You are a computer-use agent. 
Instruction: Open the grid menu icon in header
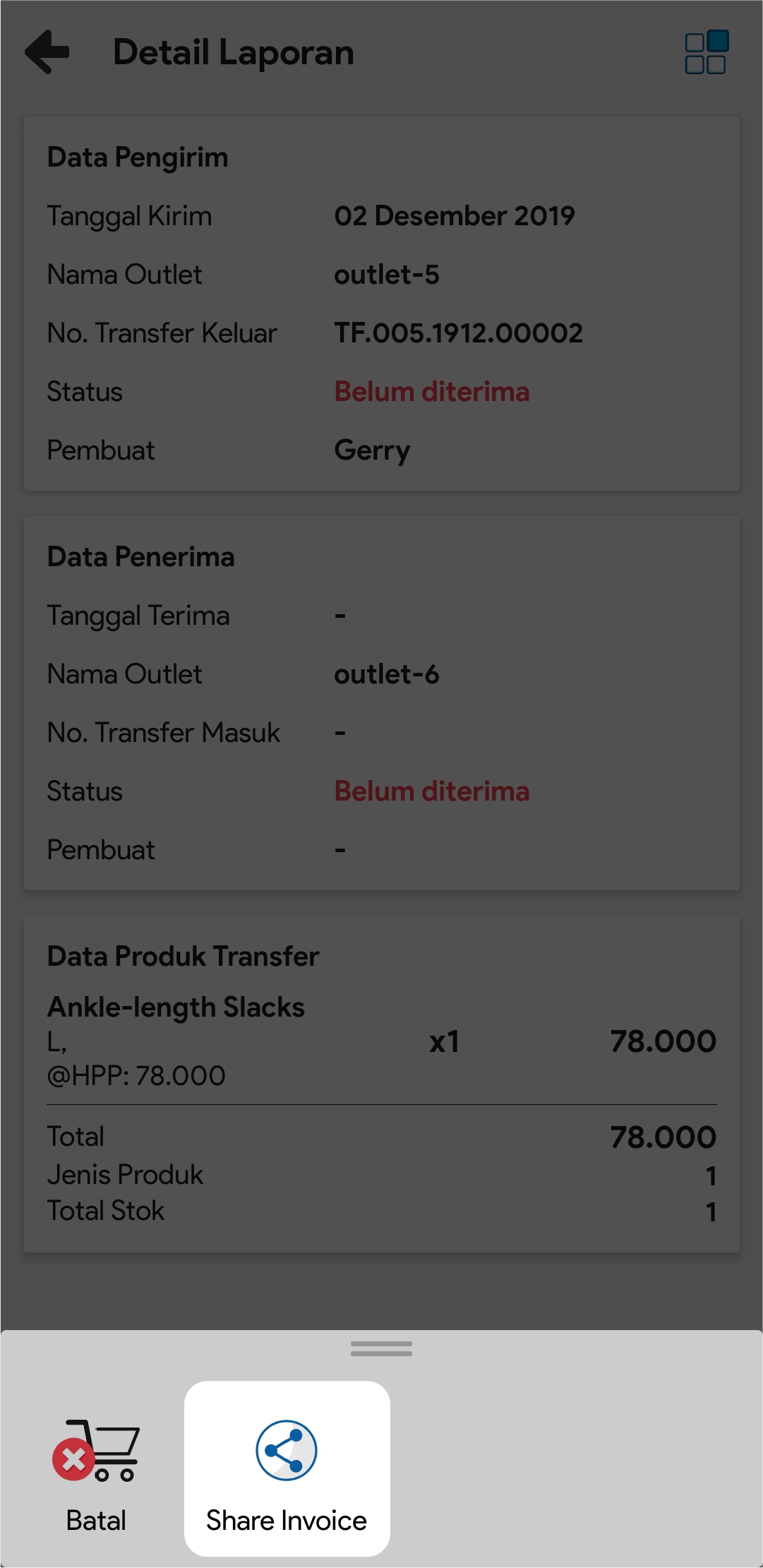tap(706, 52)
